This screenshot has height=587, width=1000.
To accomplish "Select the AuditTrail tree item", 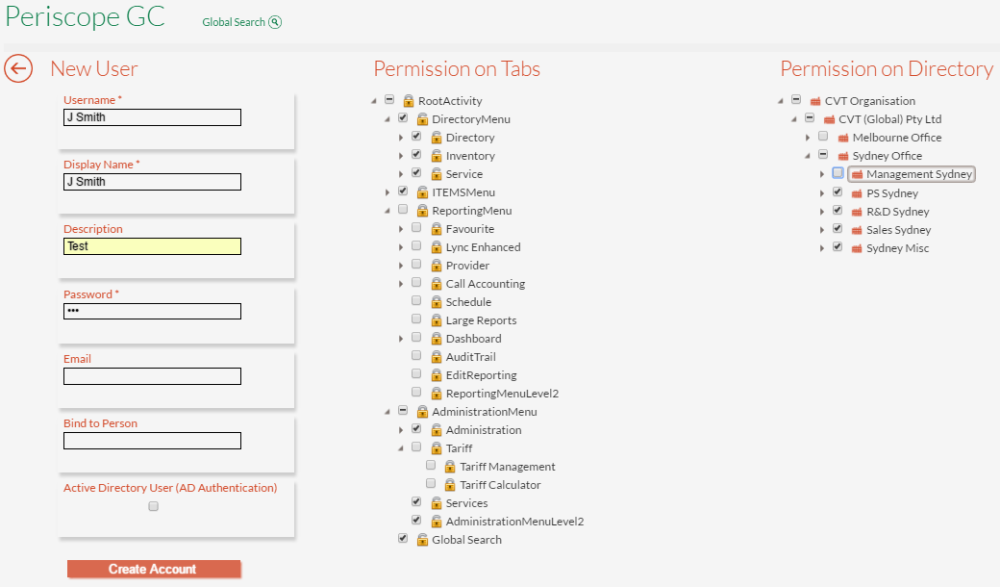I will (x=471, y=357).
